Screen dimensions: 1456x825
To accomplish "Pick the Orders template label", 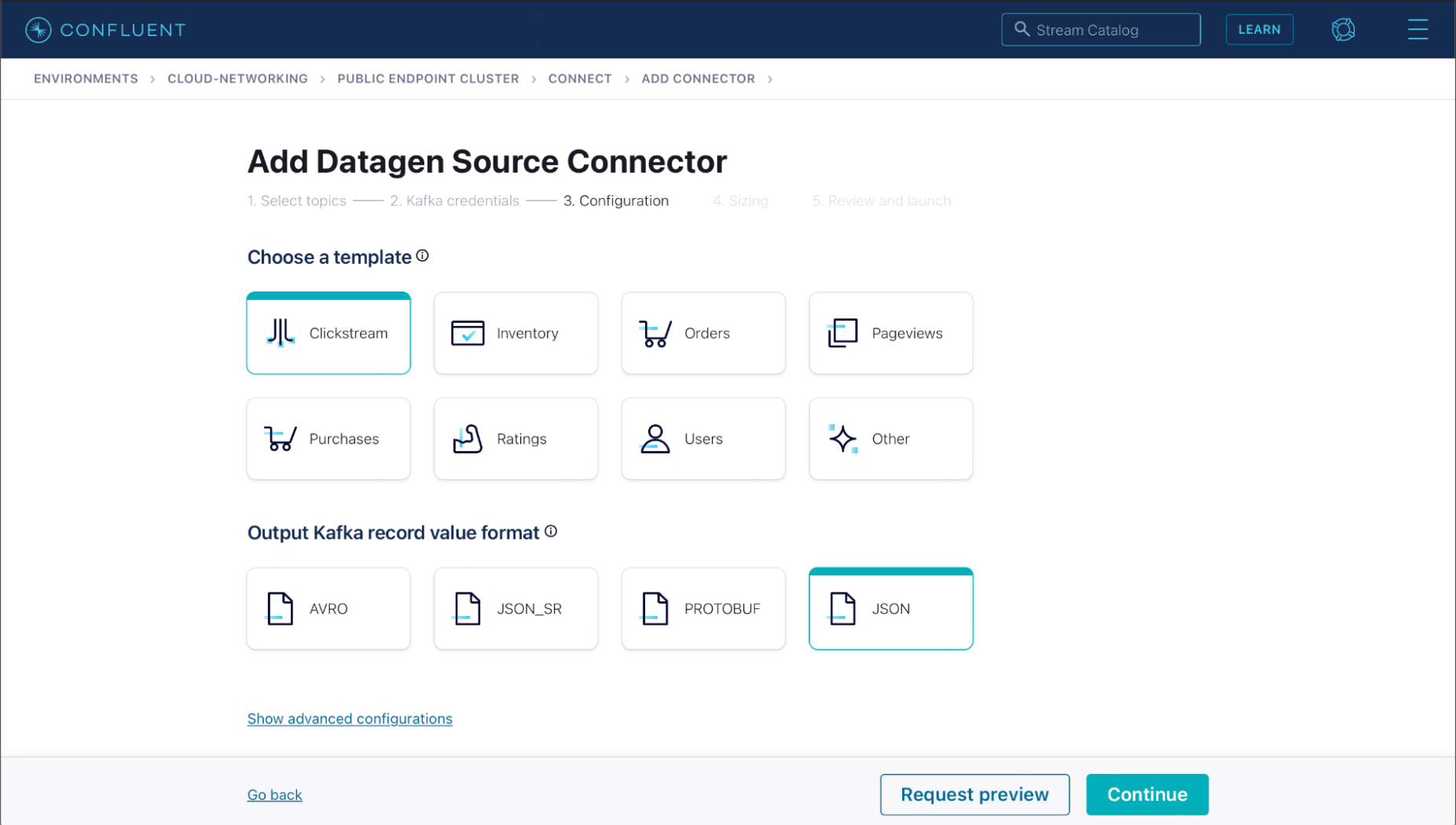I will coord(707,333).
